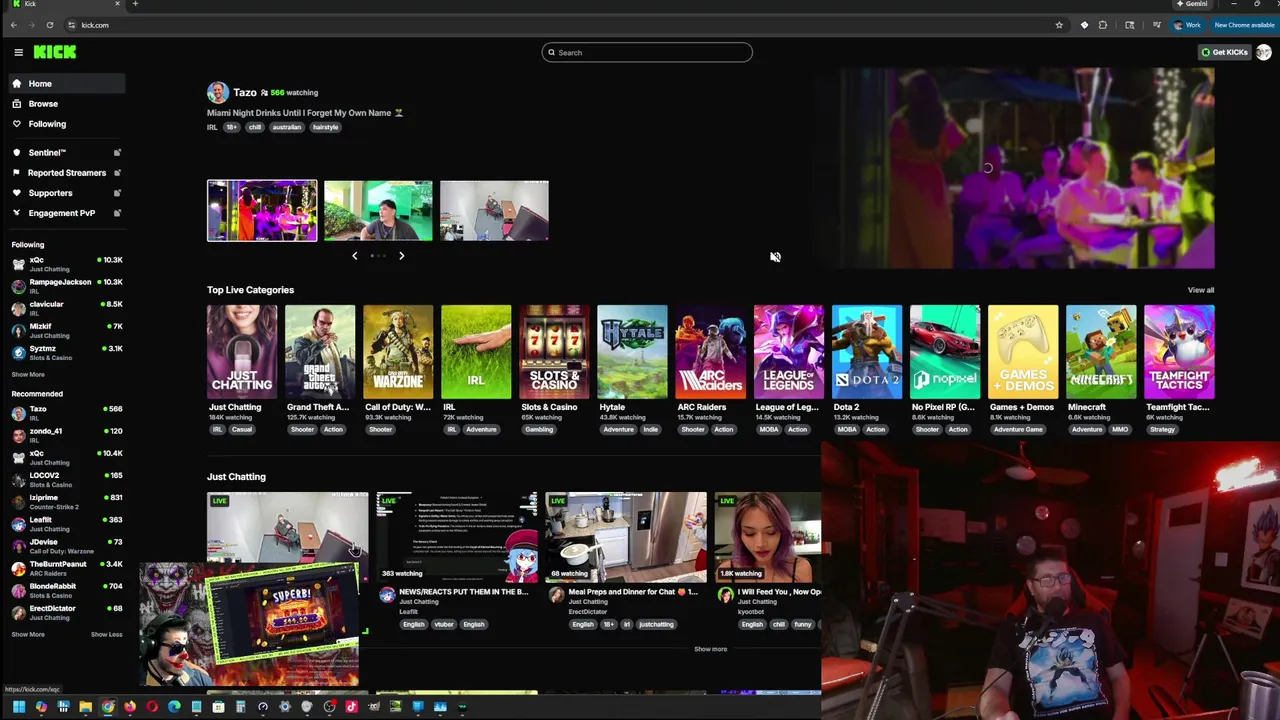Screen dimensions: 1280x720
Task: Select the third featured stream thumbnail
Action: 494,211
